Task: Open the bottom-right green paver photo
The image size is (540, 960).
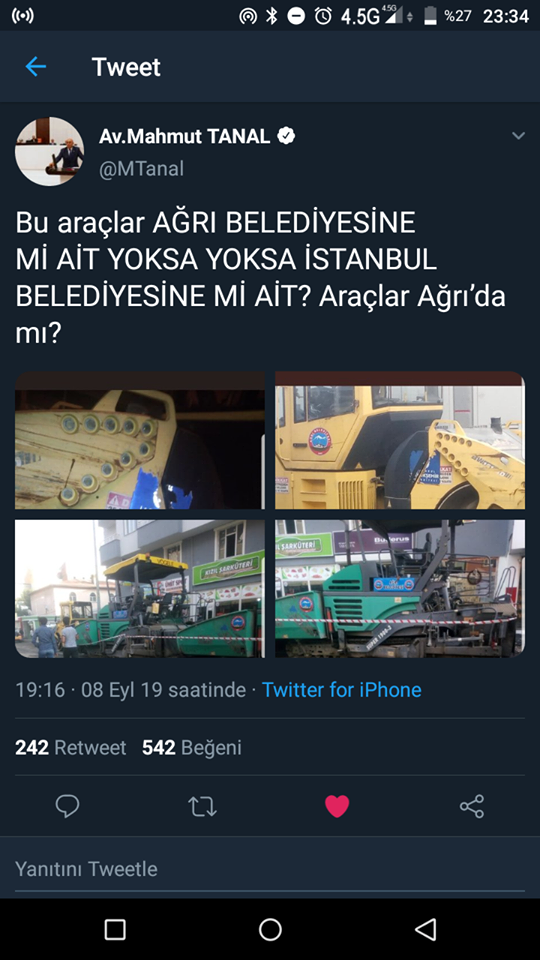Action: pos(400,588)
